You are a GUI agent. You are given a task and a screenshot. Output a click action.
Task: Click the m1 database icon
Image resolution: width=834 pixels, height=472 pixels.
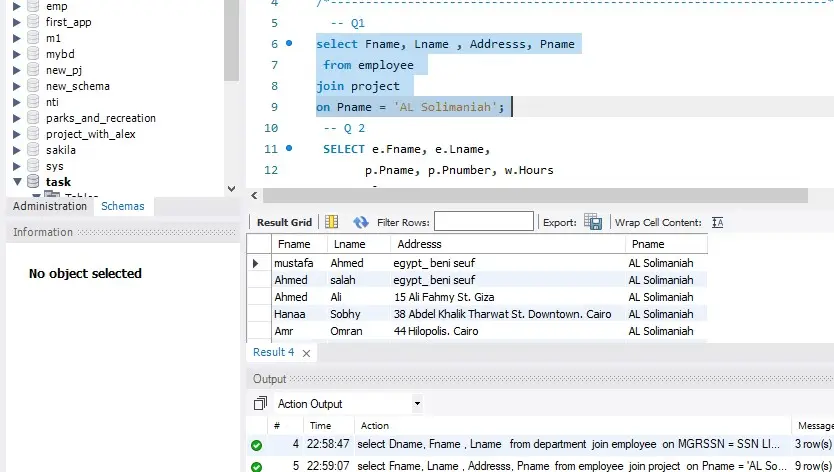coord(33,38)
